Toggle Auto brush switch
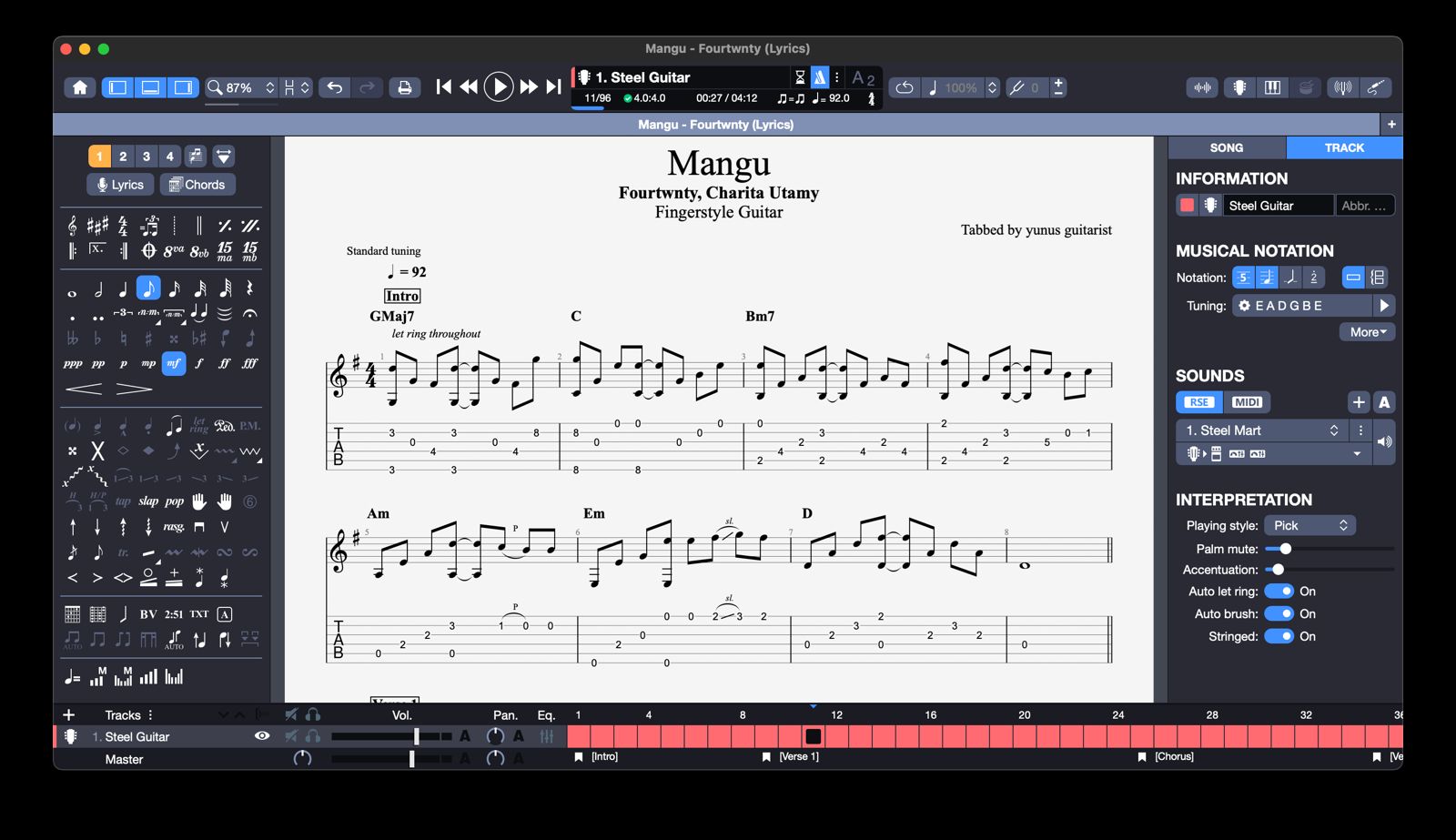The image size is (1456, 840). tap(1279, 613)
